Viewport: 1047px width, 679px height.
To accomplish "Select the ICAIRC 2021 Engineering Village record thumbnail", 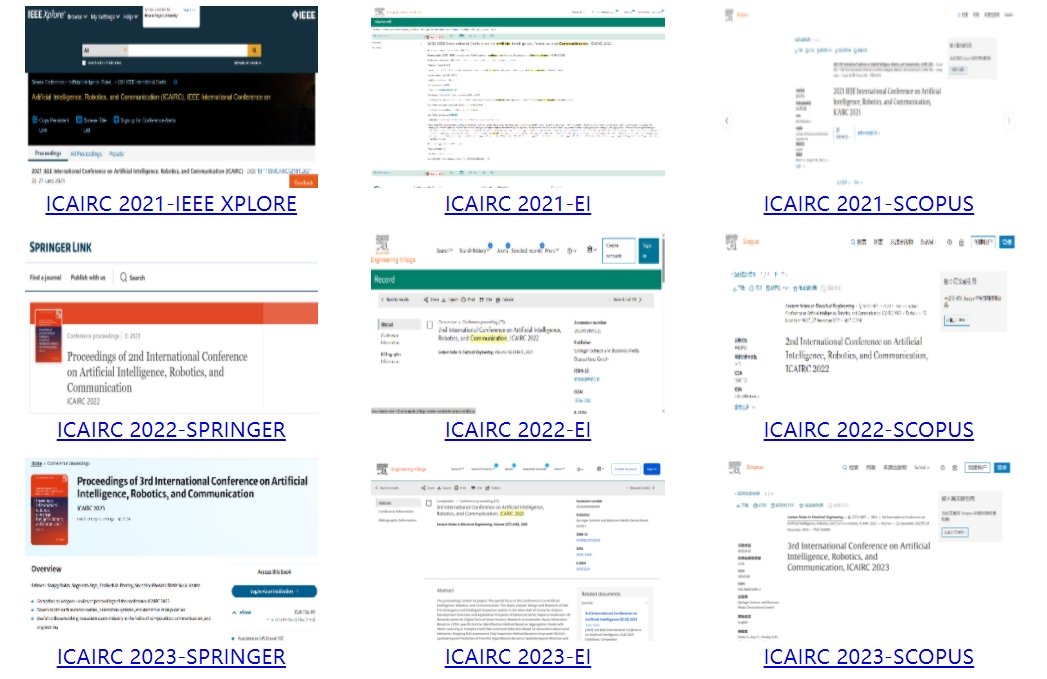I will (517, 97).
